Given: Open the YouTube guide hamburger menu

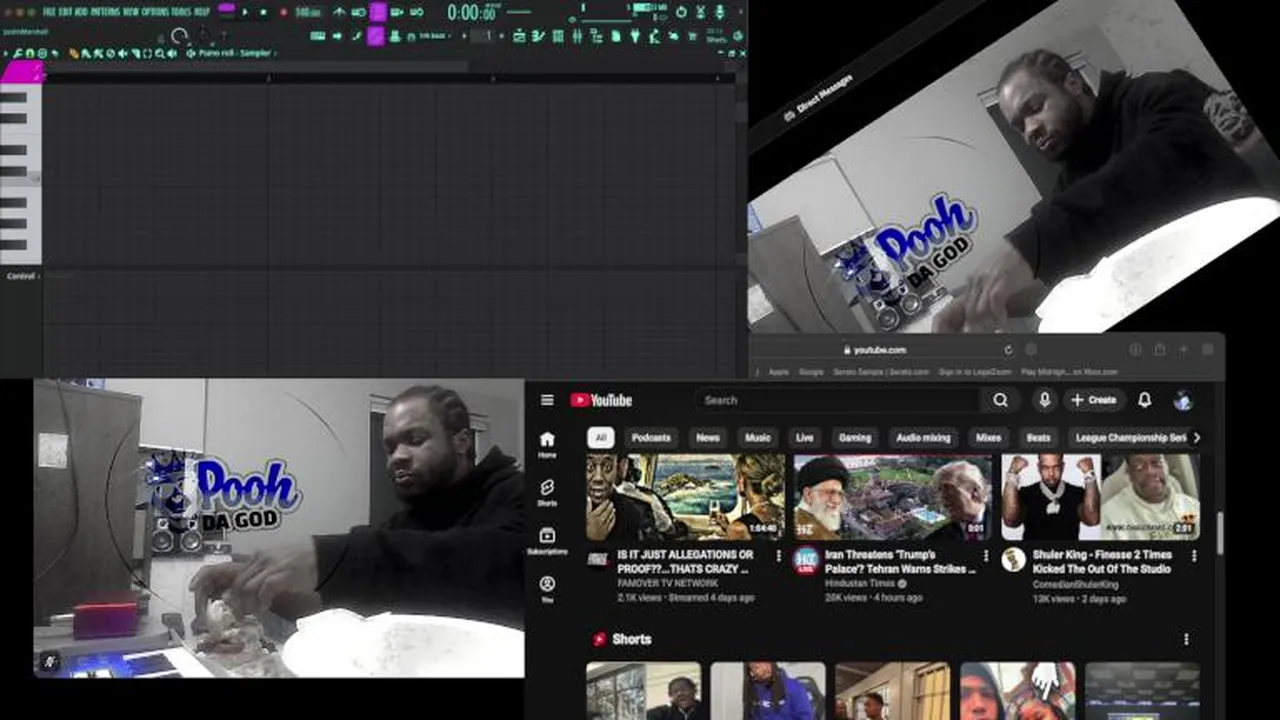Looking at the screenshot, I should [x=547, y=400].
